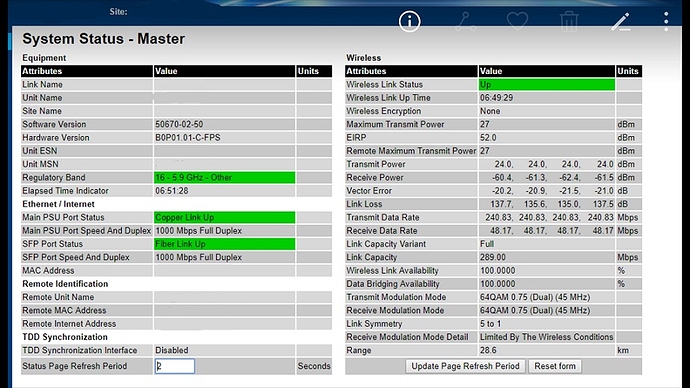Click the Regulatory Band '16 - 5.9 GHz - Other' value
This screenshot has height=388, width=690.
224,178
